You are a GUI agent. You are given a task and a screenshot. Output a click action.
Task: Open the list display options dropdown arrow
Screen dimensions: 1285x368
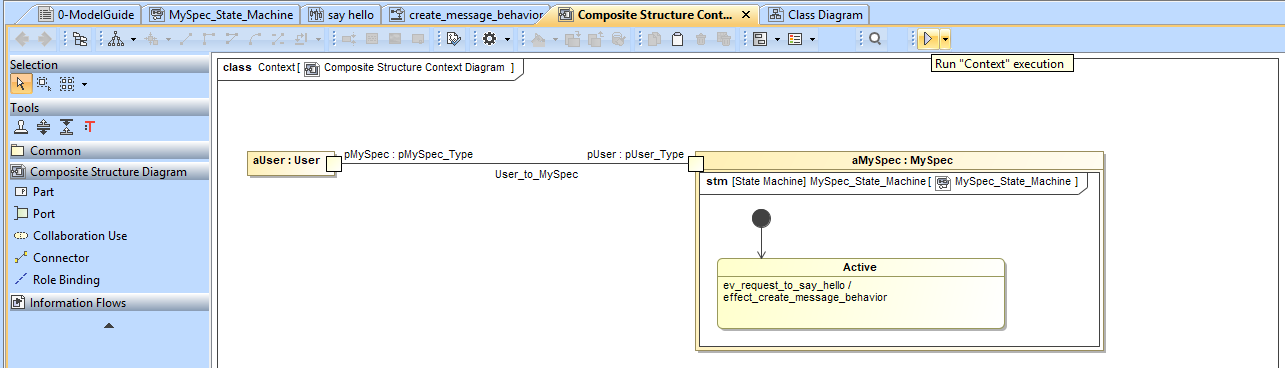point(812,39)
